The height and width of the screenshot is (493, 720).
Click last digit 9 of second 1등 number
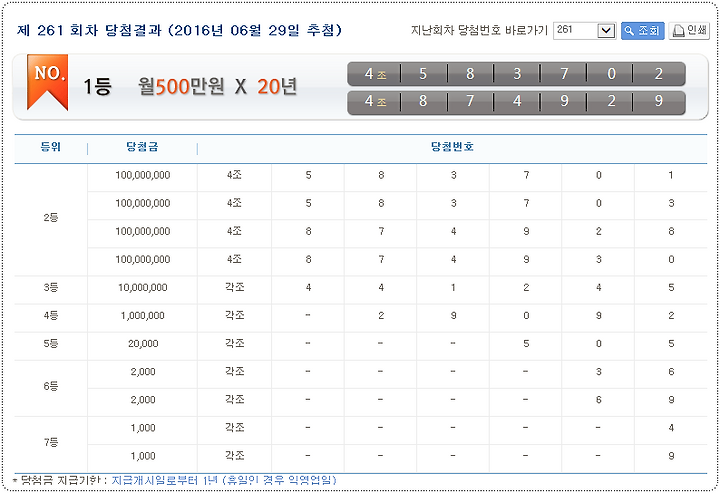[x=658, y=101]
